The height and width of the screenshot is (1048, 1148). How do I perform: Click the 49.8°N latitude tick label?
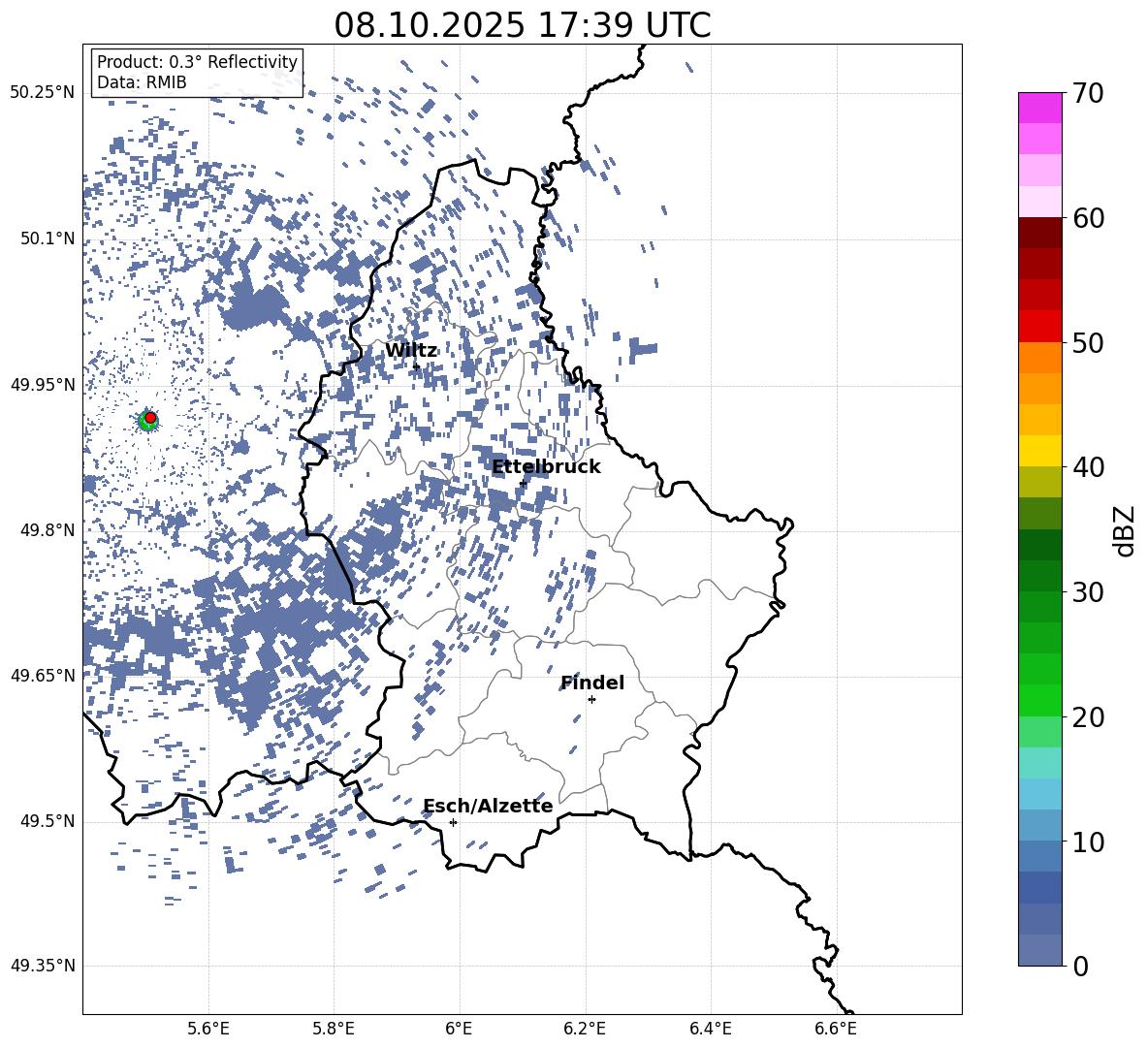48,530
